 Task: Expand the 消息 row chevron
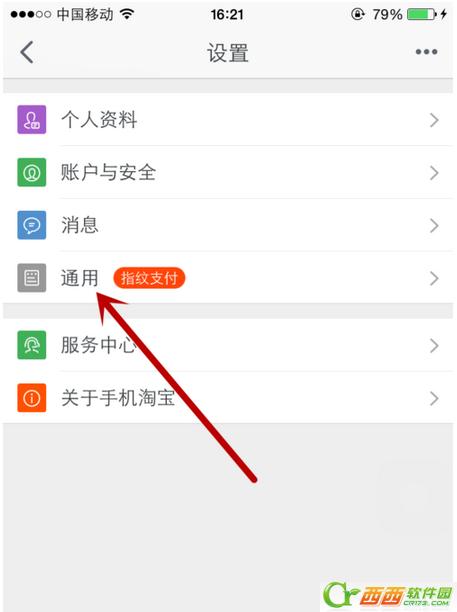tap(434, 226)
